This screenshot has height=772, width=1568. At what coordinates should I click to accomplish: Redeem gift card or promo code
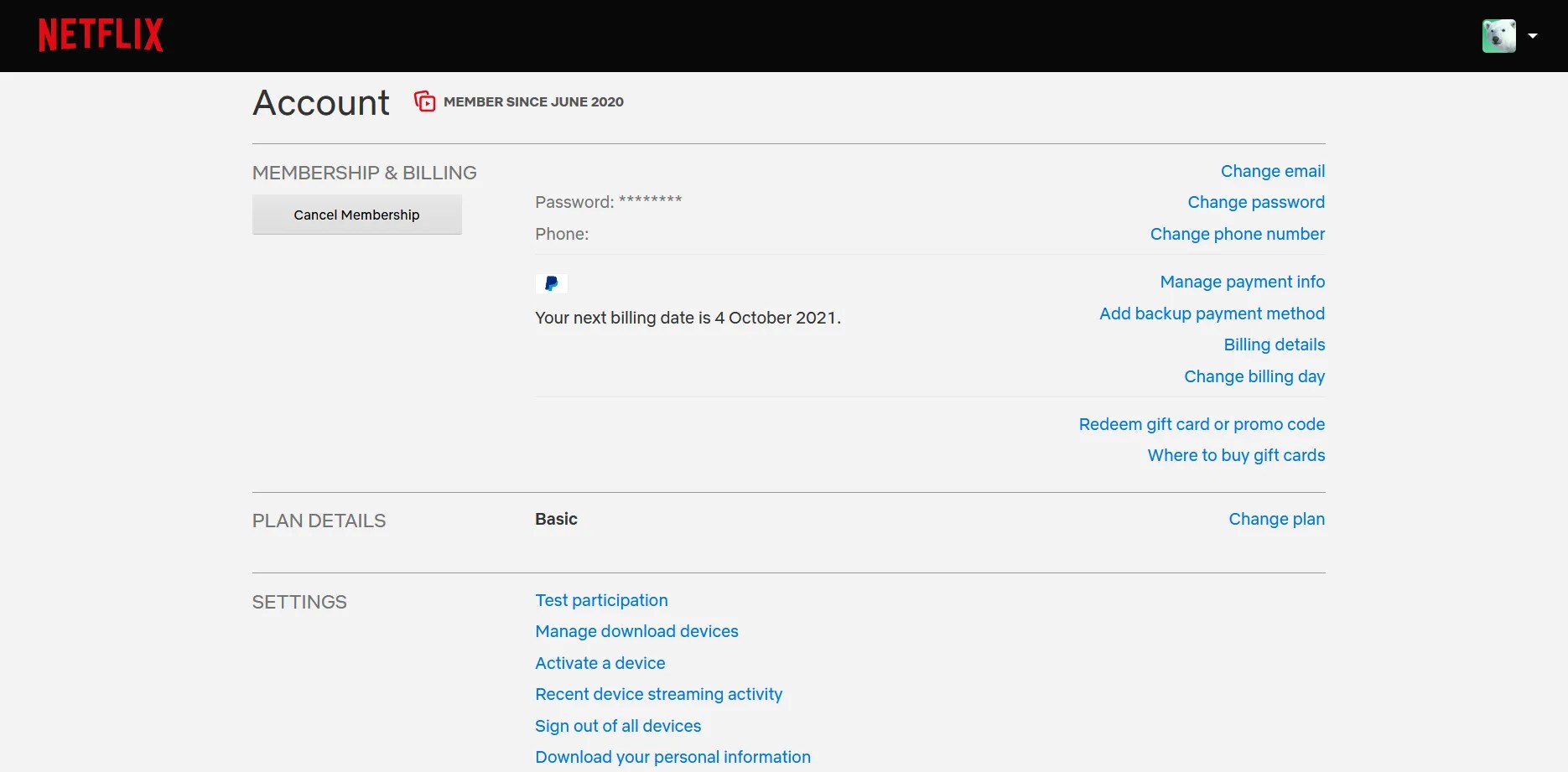point(1201,424)
